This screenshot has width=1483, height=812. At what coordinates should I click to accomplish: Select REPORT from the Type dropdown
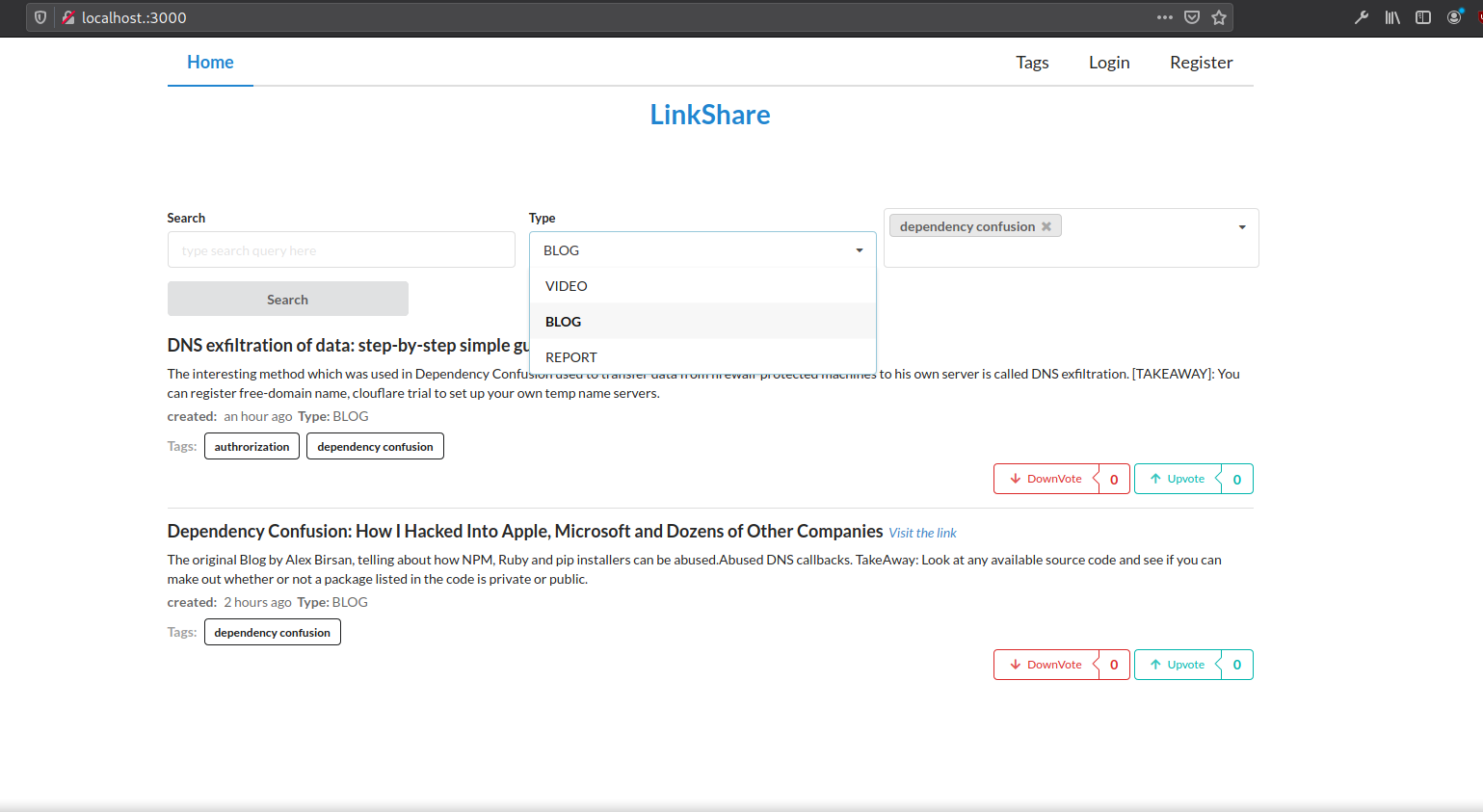point(570,356)
